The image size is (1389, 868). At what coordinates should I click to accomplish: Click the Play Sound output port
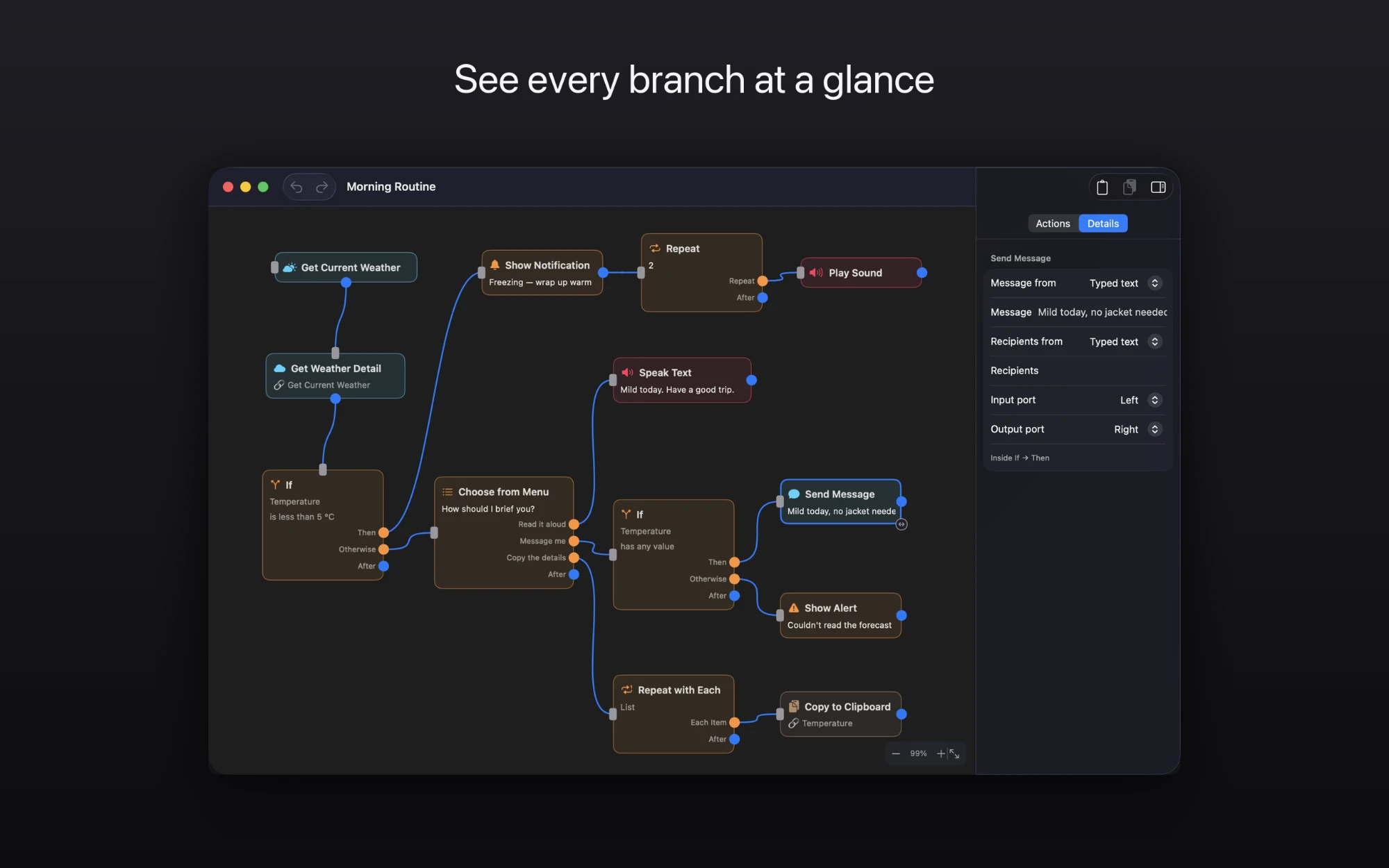(922, 273)
